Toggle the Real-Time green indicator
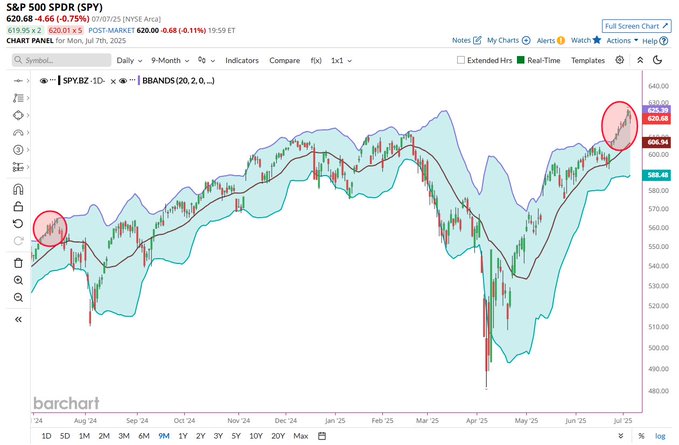Screen dimensions: 679x445 pyautogui.click(x=521, y=60)
